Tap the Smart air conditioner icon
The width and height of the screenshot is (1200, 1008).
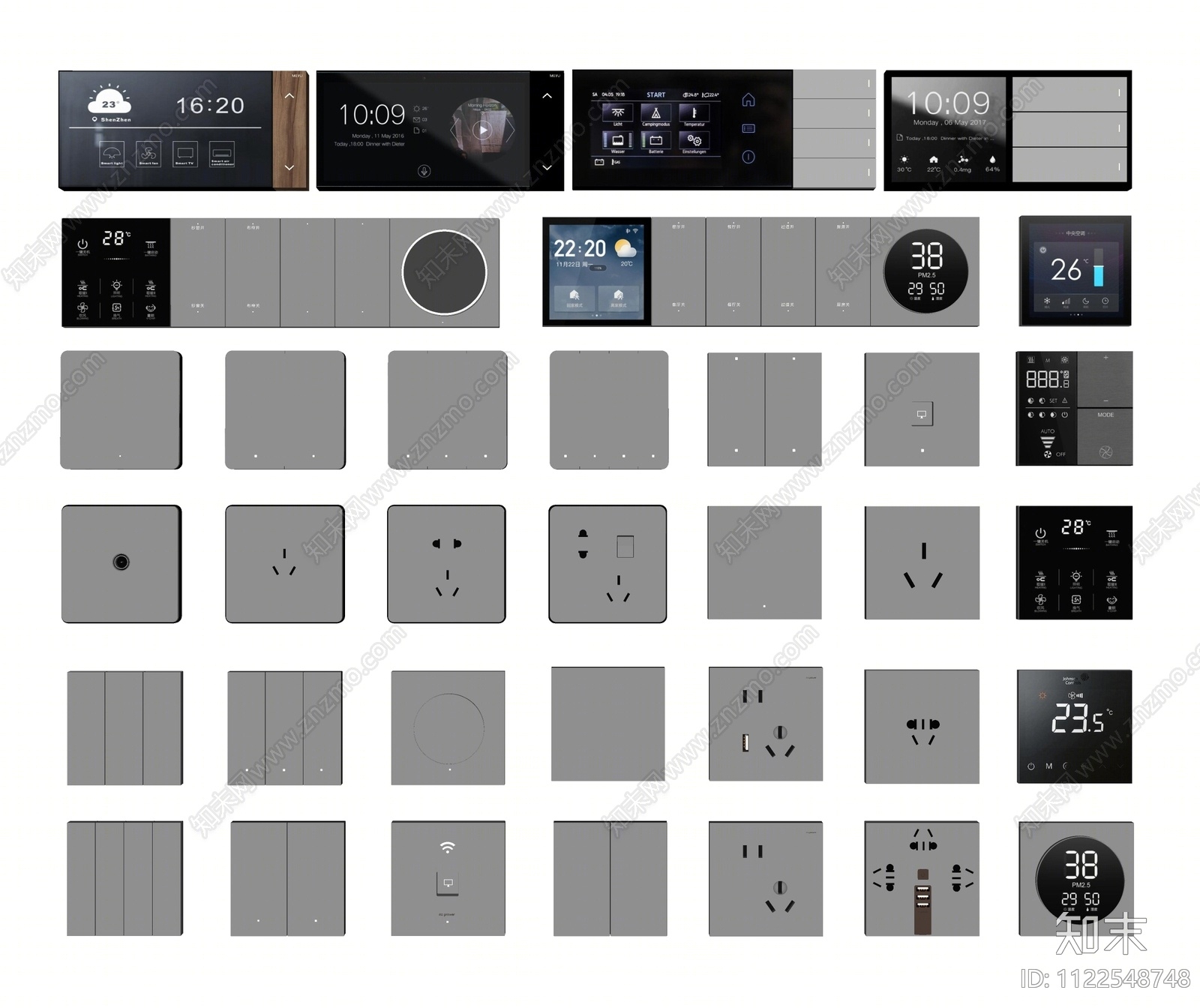point(221,154)
